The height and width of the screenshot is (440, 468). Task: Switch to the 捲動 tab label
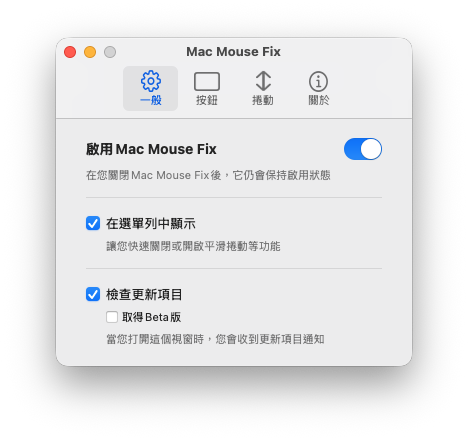click(x=263, y=100)
